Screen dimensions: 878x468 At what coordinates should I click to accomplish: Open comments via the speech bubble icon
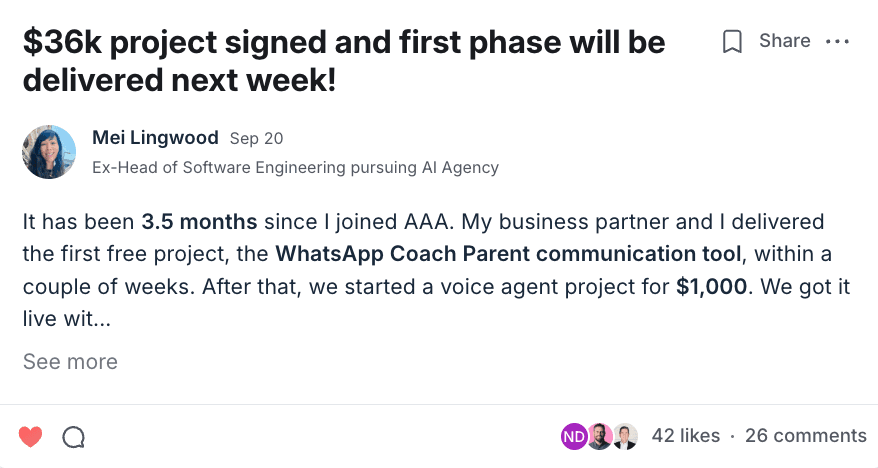click(x=73, y=436)
